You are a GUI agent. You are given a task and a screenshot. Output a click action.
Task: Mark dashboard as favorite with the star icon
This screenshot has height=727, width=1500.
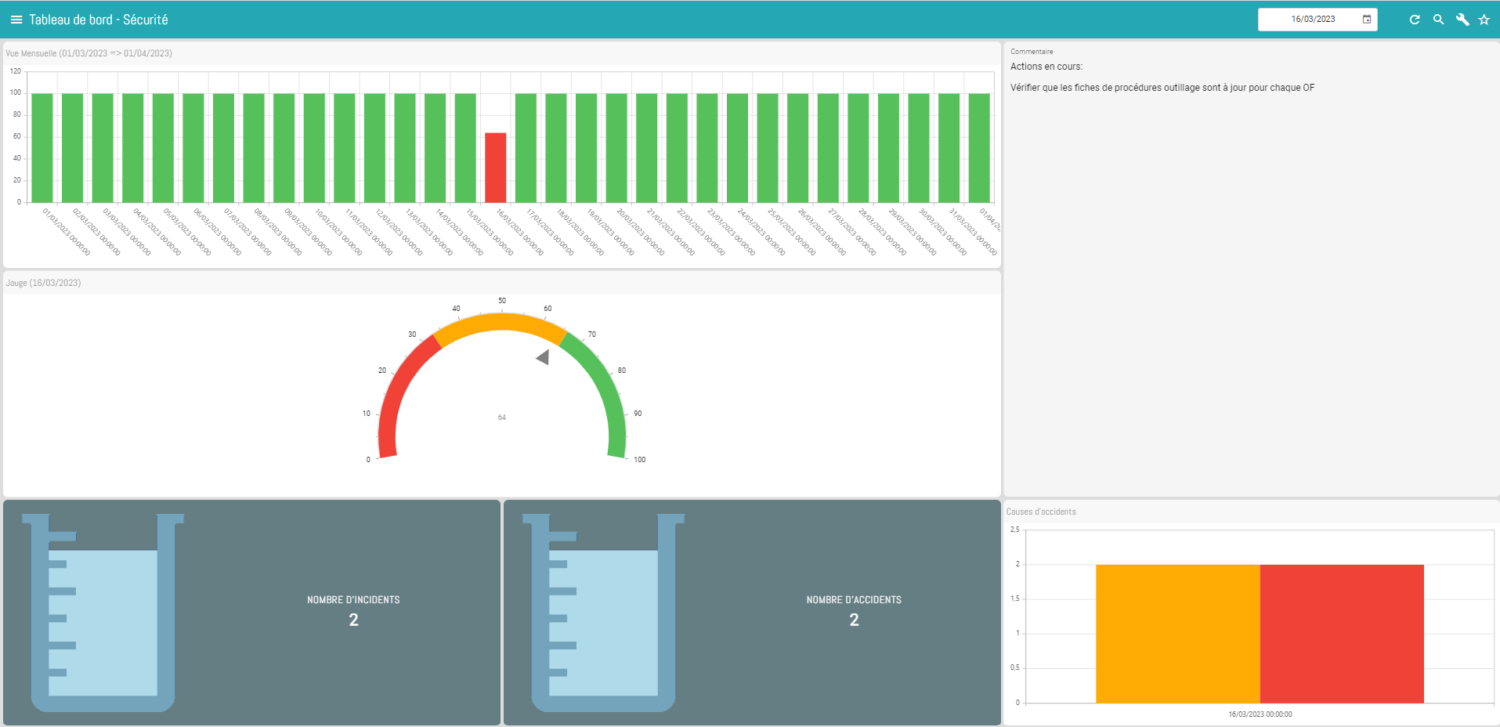(1486, 18)
